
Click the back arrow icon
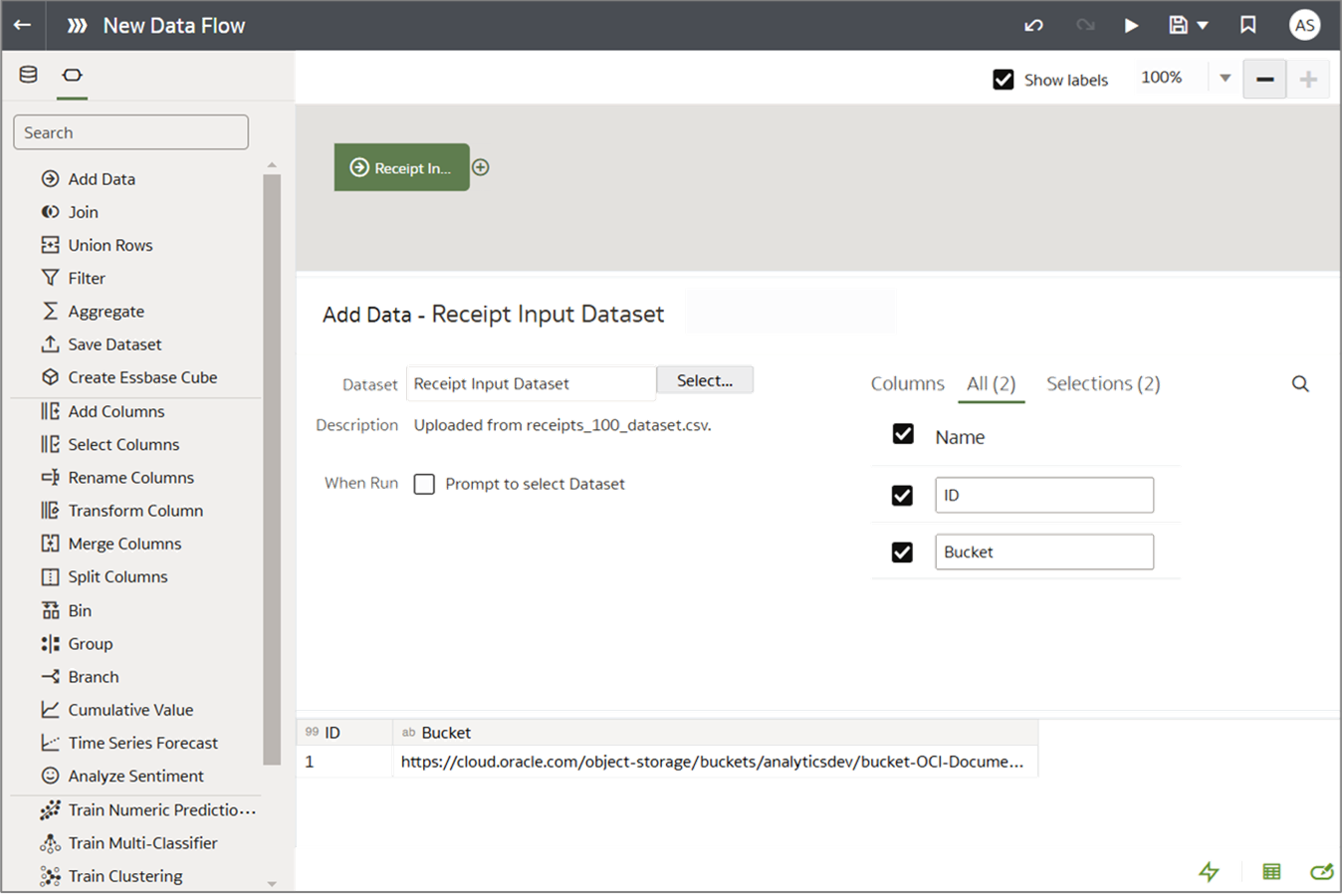click(22, 26)
